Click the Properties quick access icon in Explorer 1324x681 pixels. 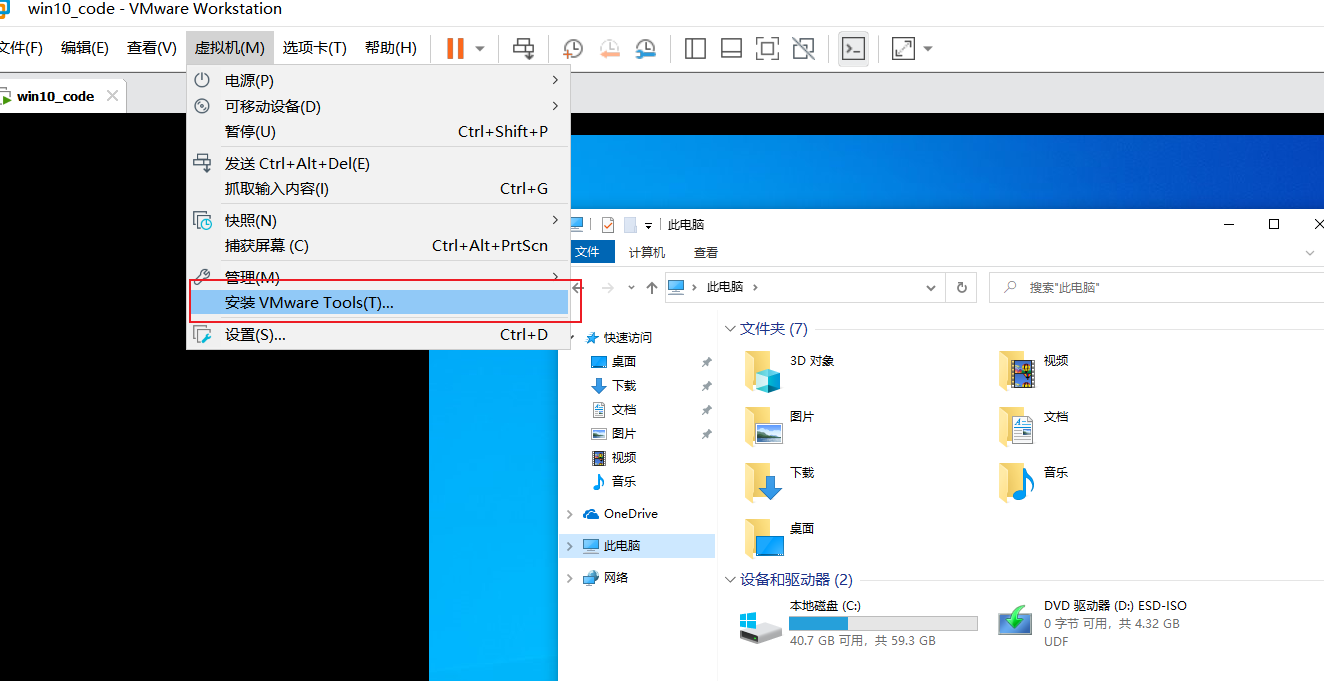click(608, 225)
